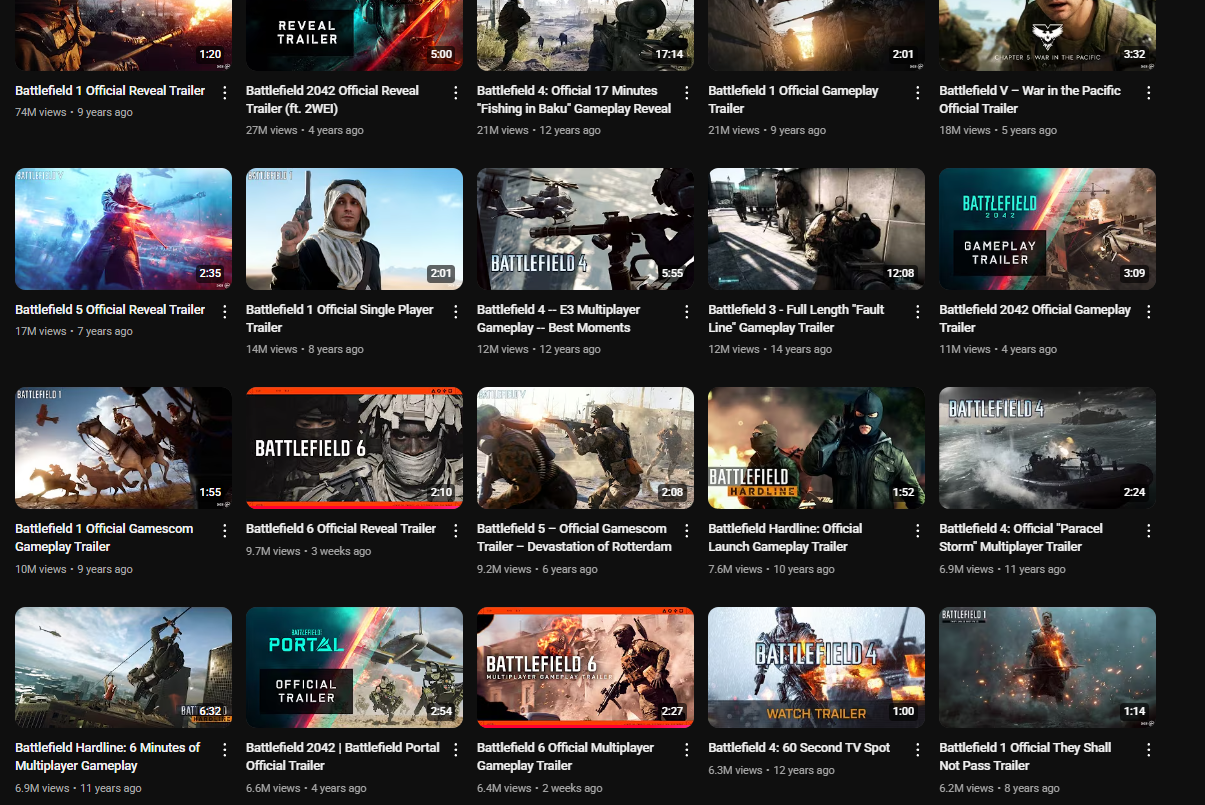Open title Battlefield 4 Fishing in Baku Gameplay Reveal
Image resolution: width=1205 pixels, height=805 pixels.
click(x=574, y=99)
